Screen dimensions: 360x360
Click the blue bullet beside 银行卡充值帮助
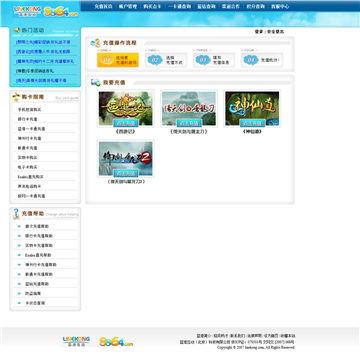coord(19,236)
